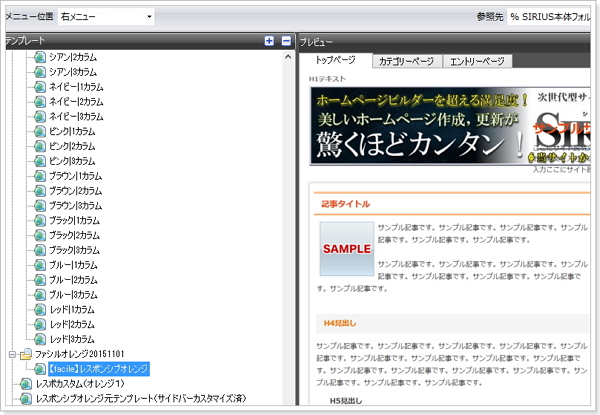Select the ピンク|2カラム template text
Viewport: 600px width, 415px height.
pos(72,146)
